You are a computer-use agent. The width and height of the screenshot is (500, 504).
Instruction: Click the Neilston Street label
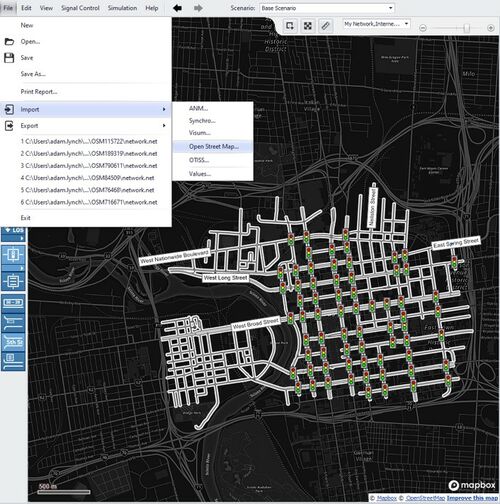tap(372, 207)
